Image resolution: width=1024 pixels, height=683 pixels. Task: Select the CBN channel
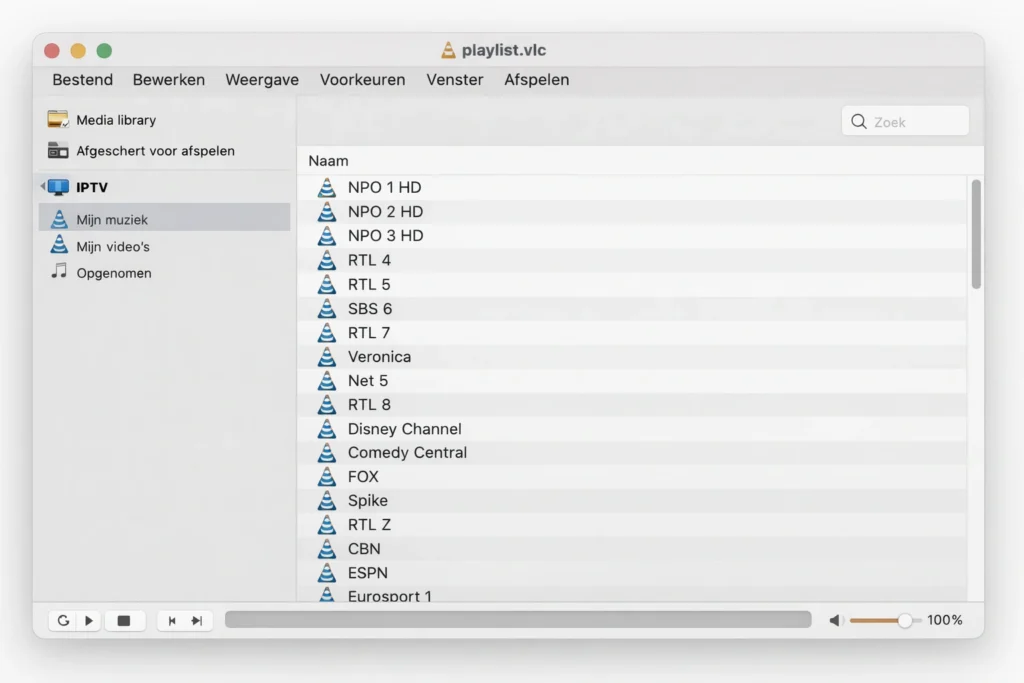pos(632,549)
